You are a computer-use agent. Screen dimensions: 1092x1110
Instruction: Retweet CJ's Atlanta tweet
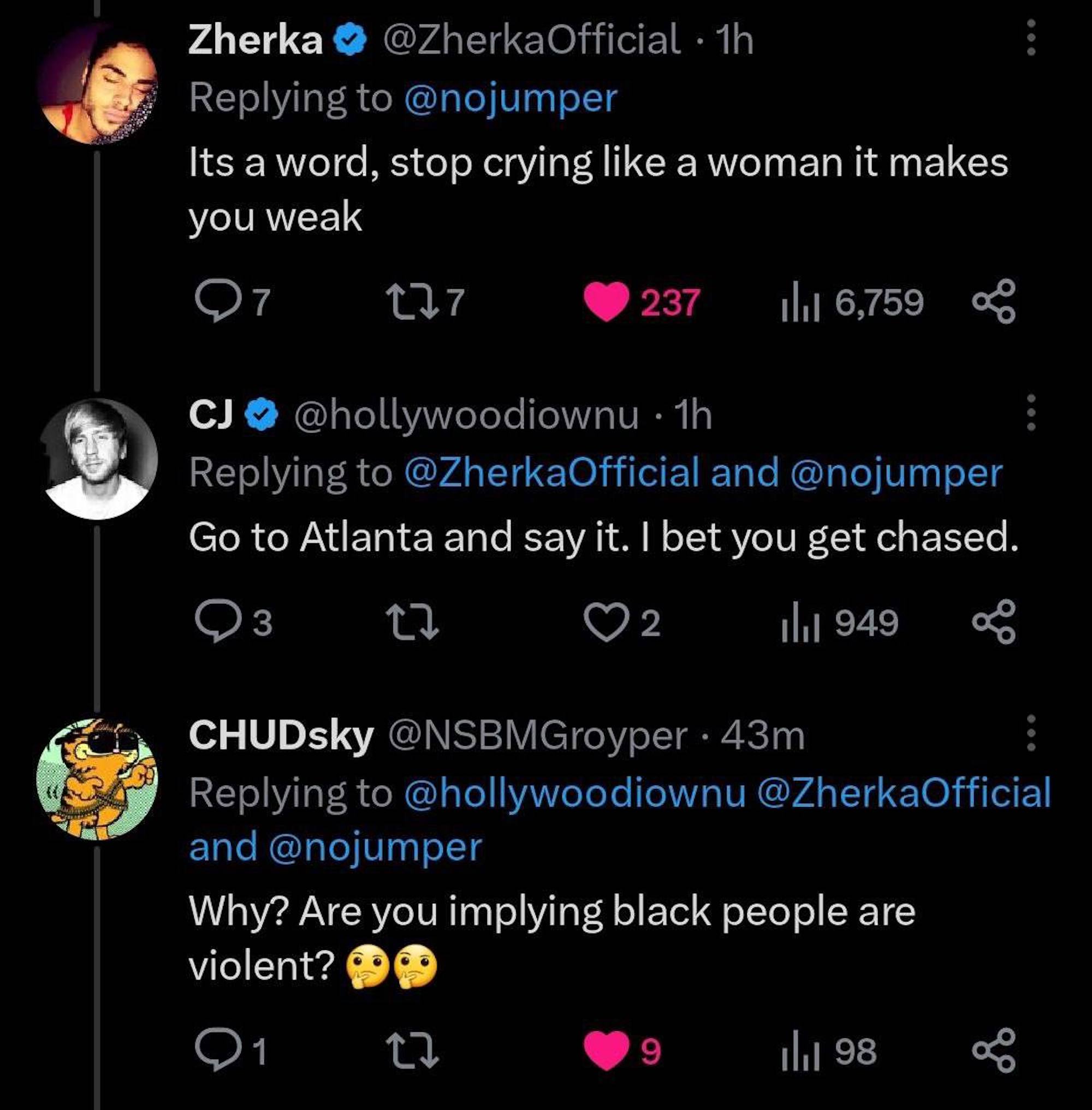point(411,622)
